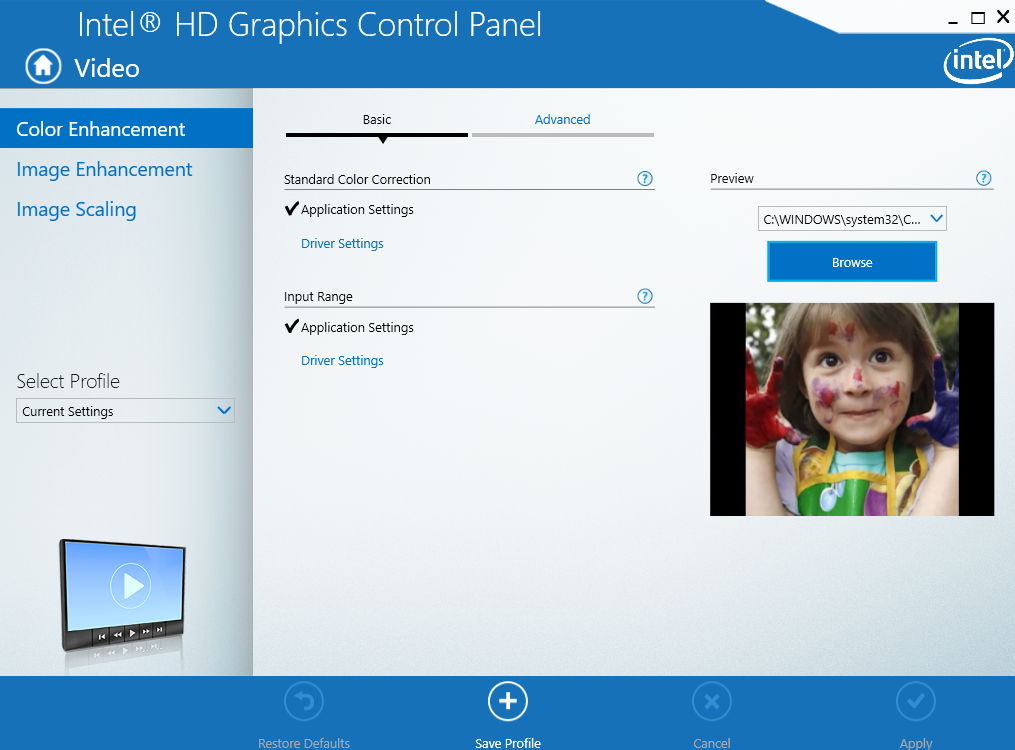Open Image Enhancement section
Screen dimensions: 1015x750
click(104, 170)
